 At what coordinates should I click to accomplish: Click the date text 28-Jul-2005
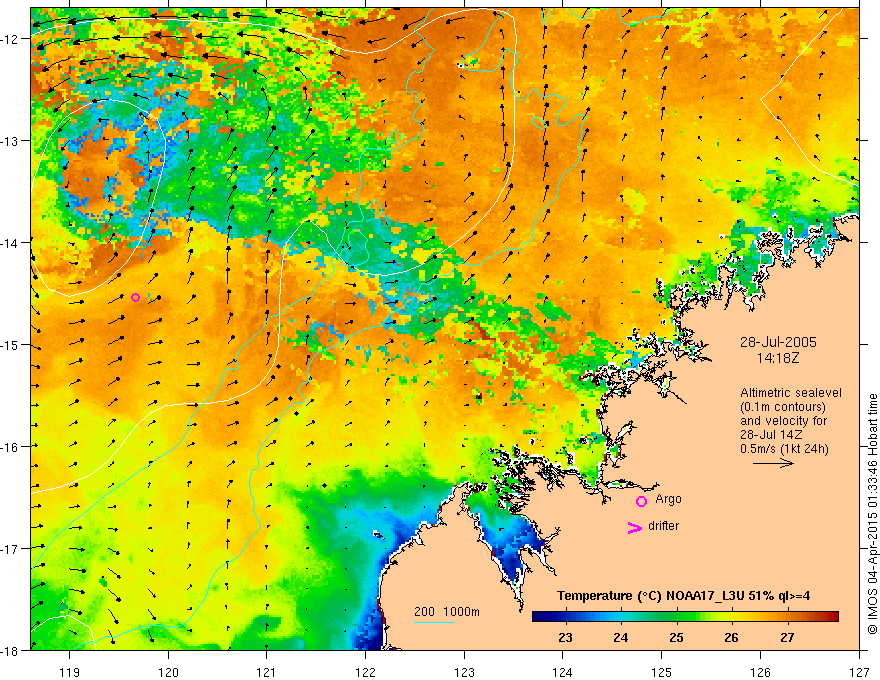click(778, 342)
